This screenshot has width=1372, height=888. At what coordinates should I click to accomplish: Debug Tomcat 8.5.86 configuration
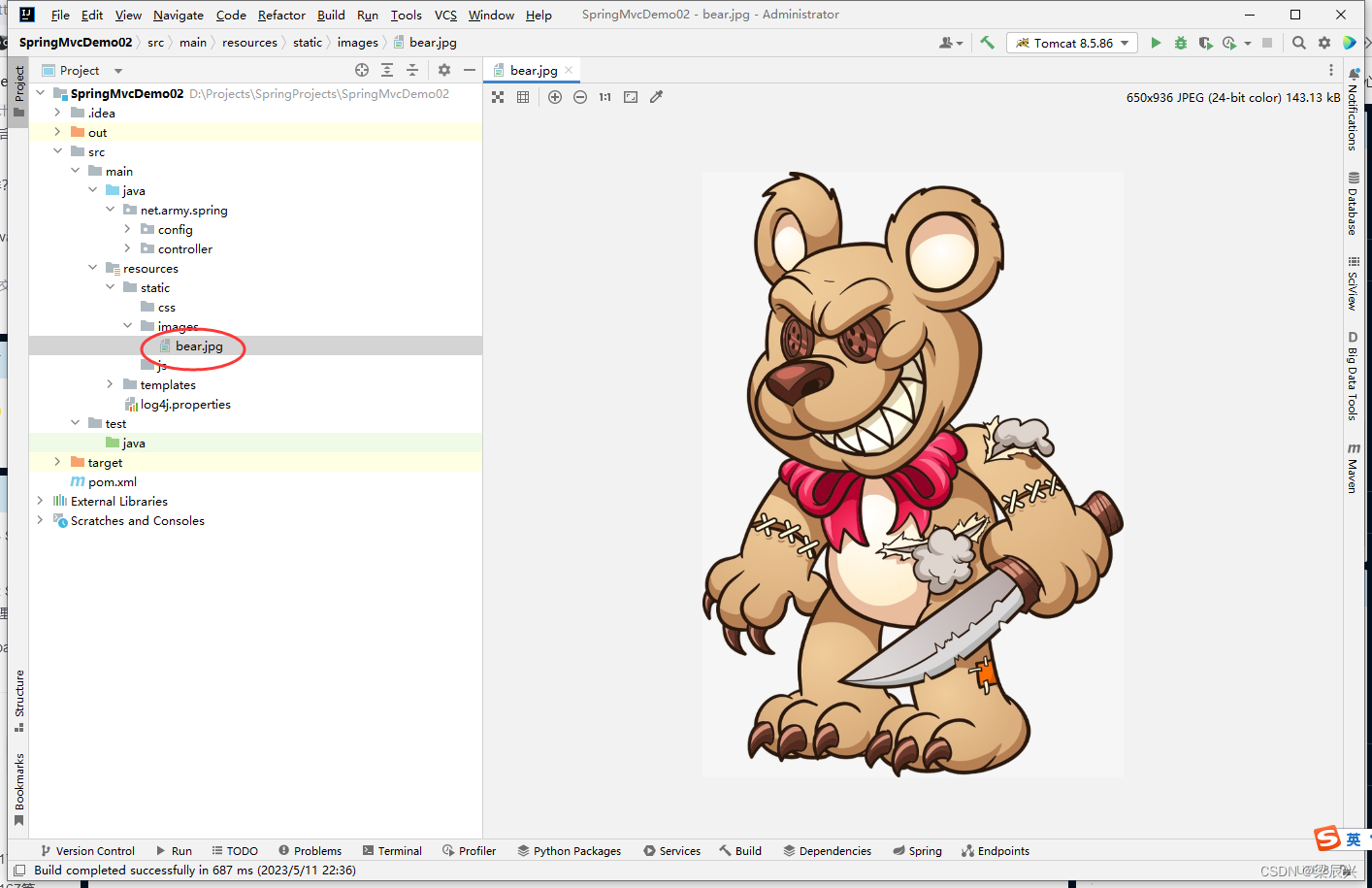tap(1181, 43)
